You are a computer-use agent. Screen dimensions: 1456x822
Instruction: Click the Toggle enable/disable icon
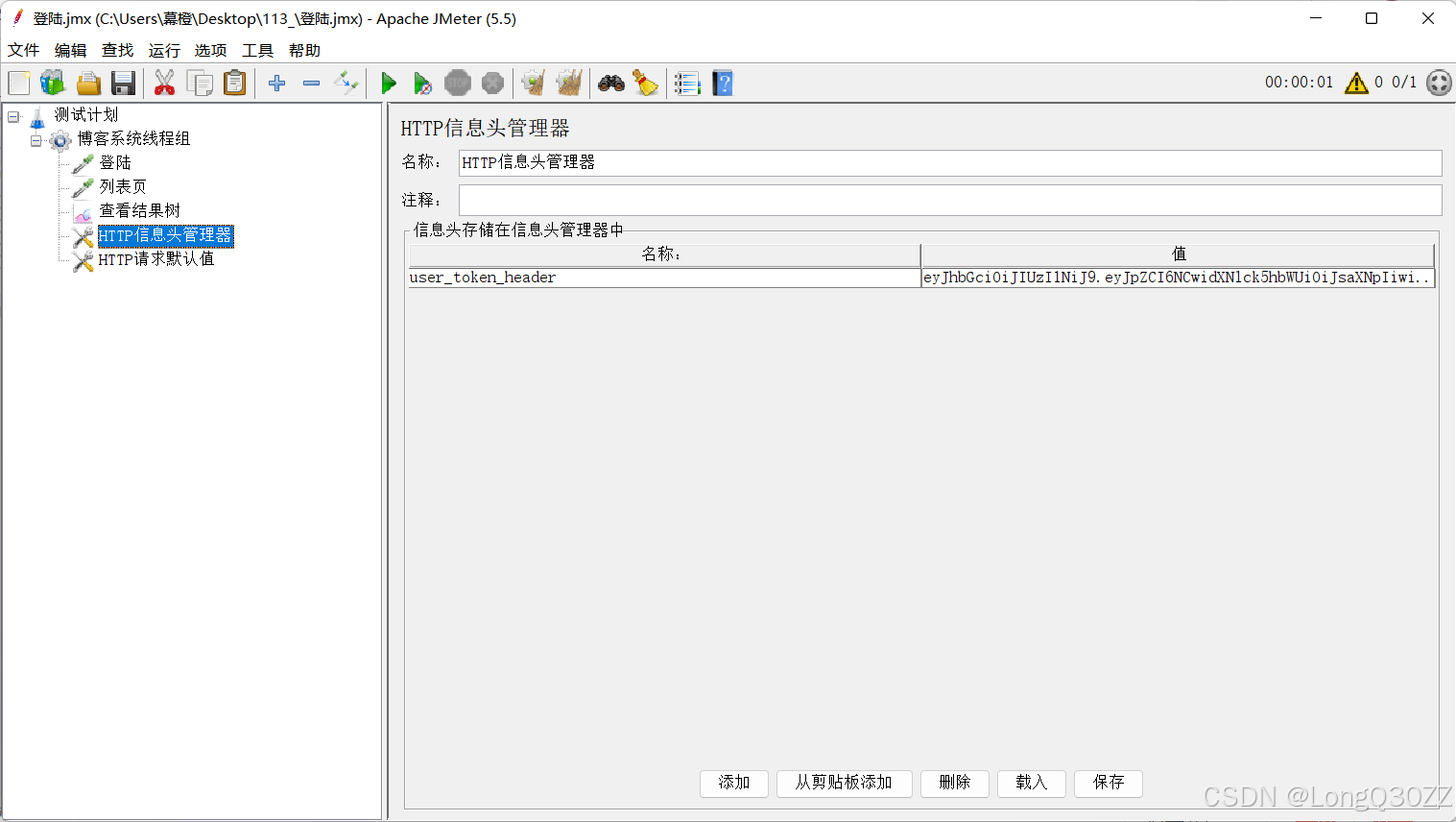tap(346, 84)
